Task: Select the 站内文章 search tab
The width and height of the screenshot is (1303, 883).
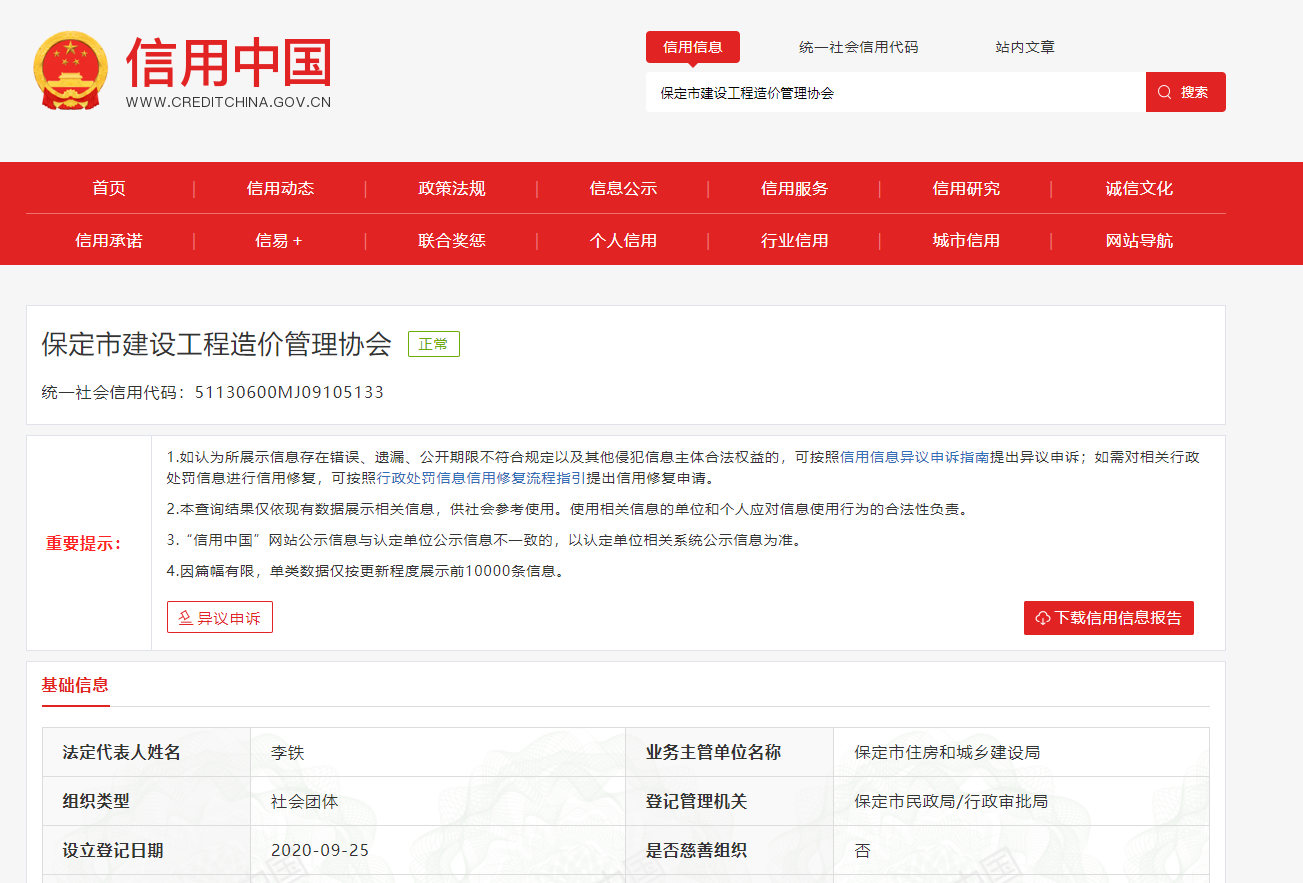Action: [1025, 47]
